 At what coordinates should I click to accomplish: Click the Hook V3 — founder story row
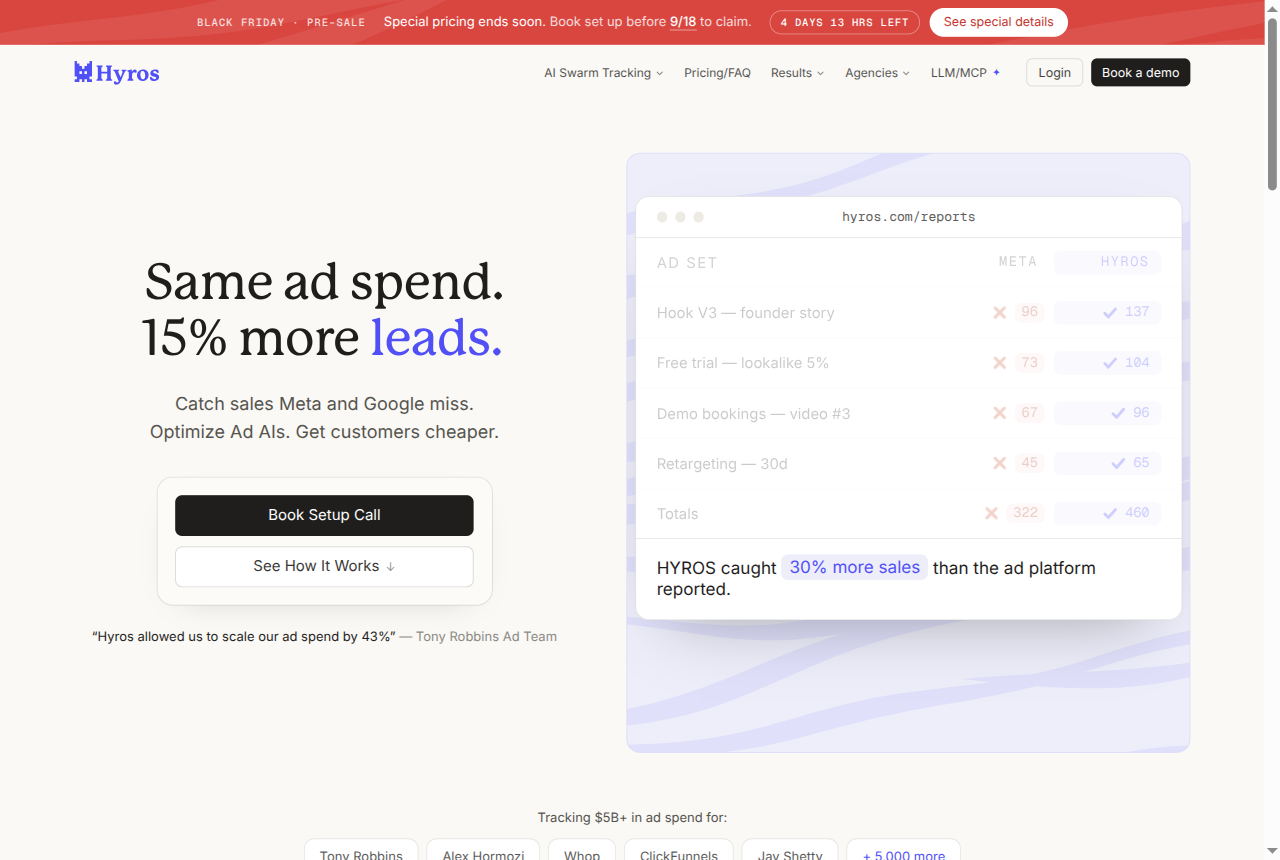908,312
